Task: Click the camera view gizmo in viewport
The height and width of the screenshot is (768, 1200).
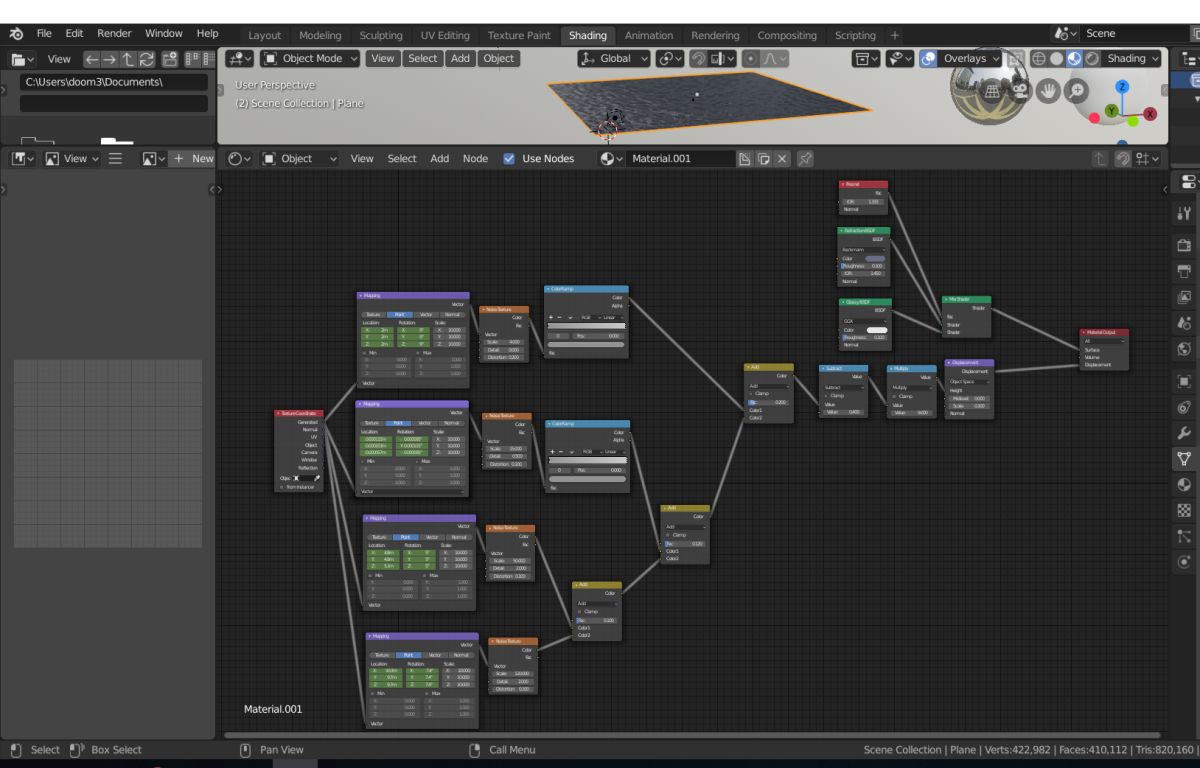Action: 1020,91
